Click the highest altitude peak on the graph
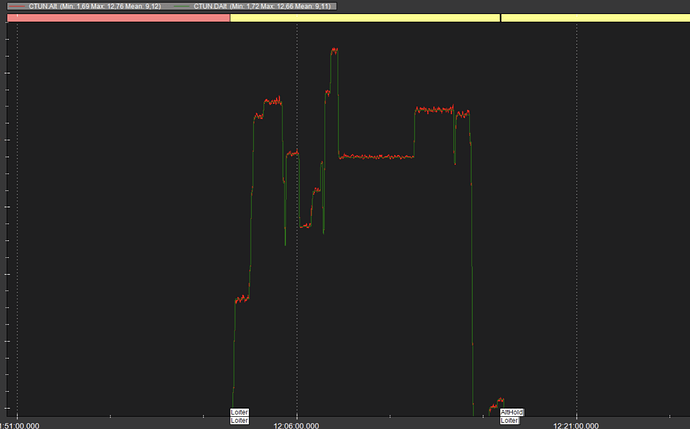 click(334, 49)
